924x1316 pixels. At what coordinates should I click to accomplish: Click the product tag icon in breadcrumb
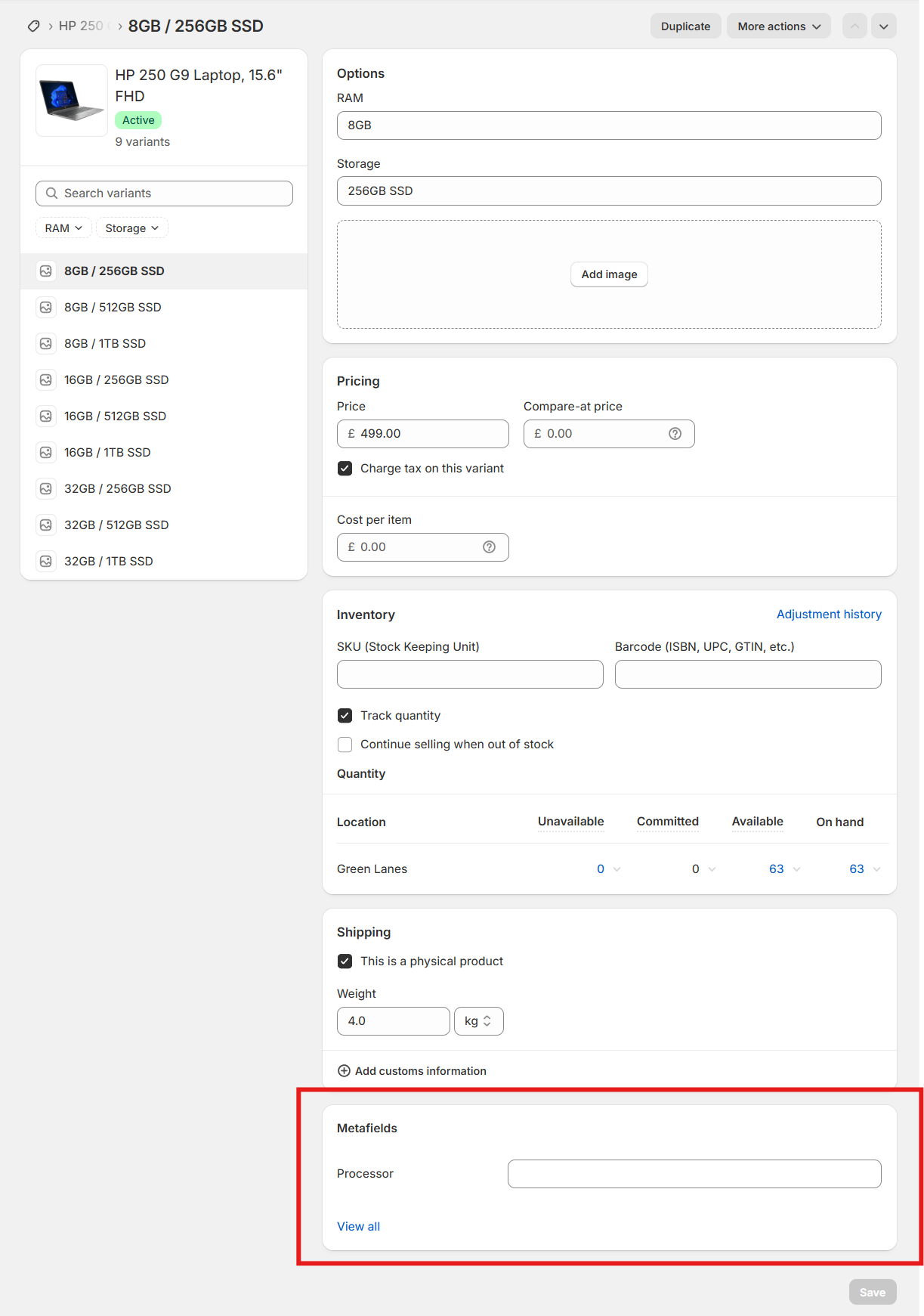(x=33, y=26)
